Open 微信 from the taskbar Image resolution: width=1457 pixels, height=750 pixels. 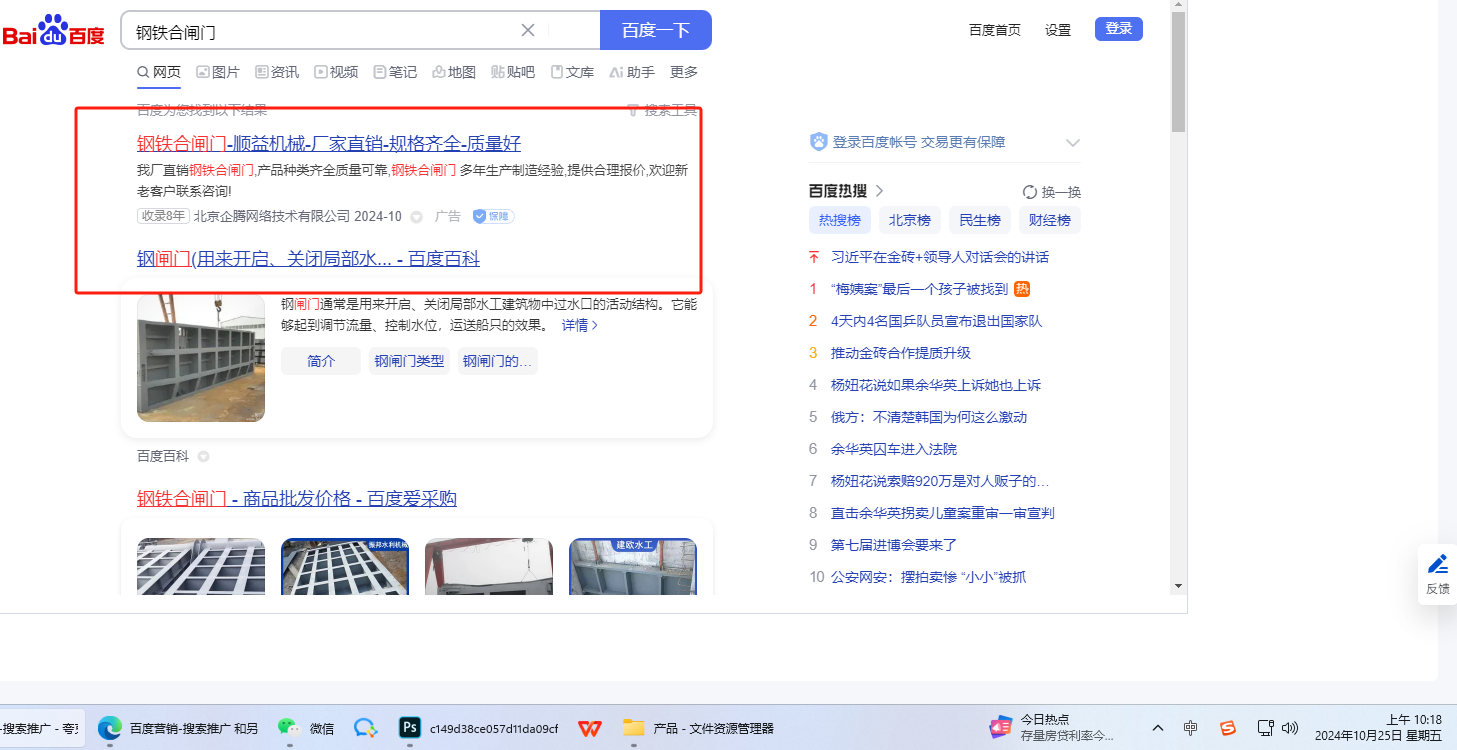click(x=306, y=728)
